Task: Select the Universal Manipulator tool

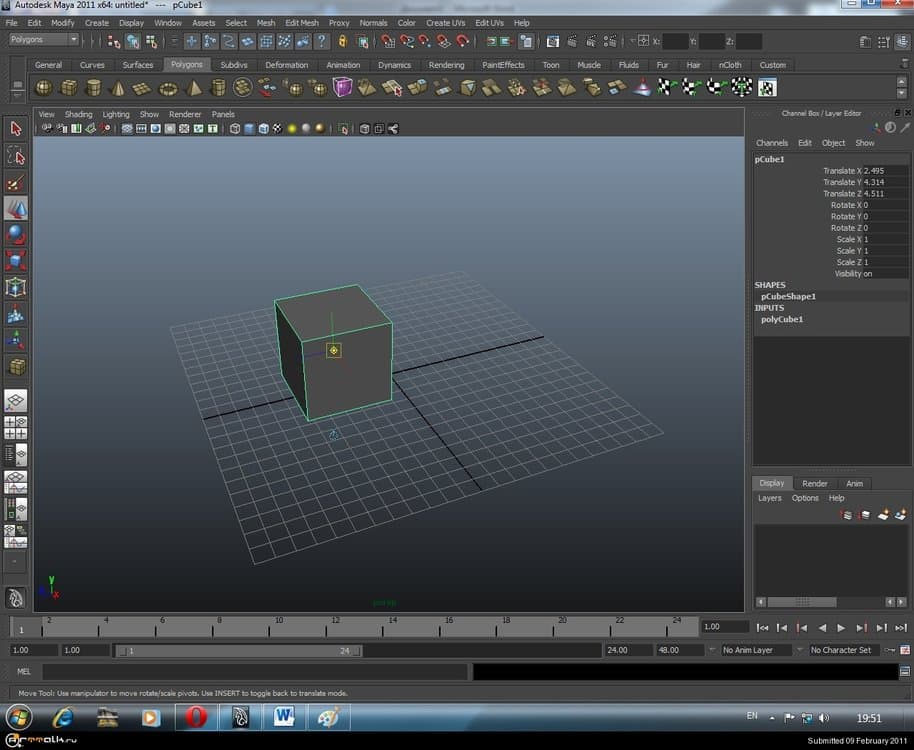Action: pos(16,287)
